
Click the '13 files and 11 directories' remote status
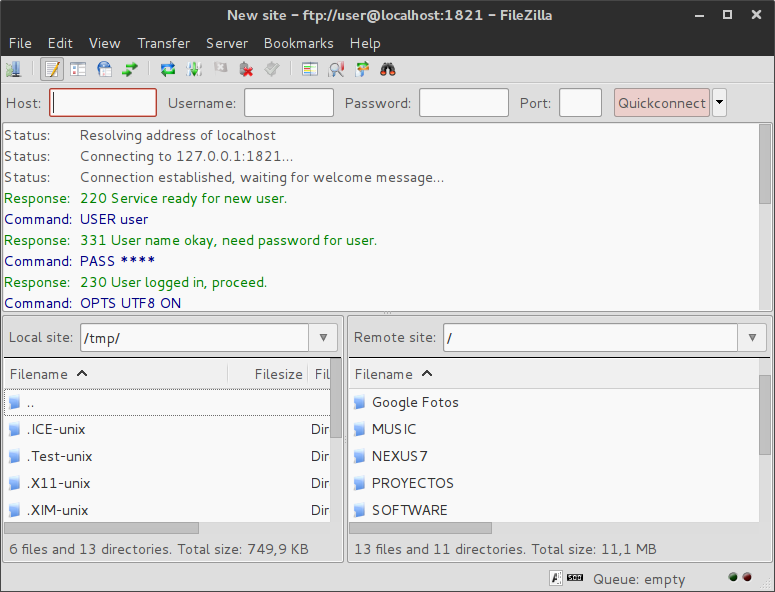505,549
